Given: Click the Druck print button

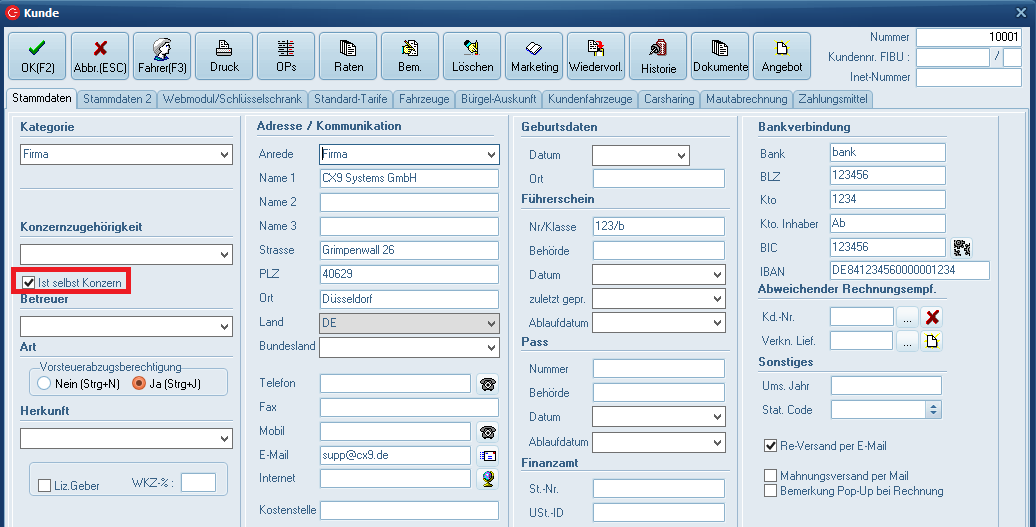Looking at the screenshot, I should click(224, 56).
